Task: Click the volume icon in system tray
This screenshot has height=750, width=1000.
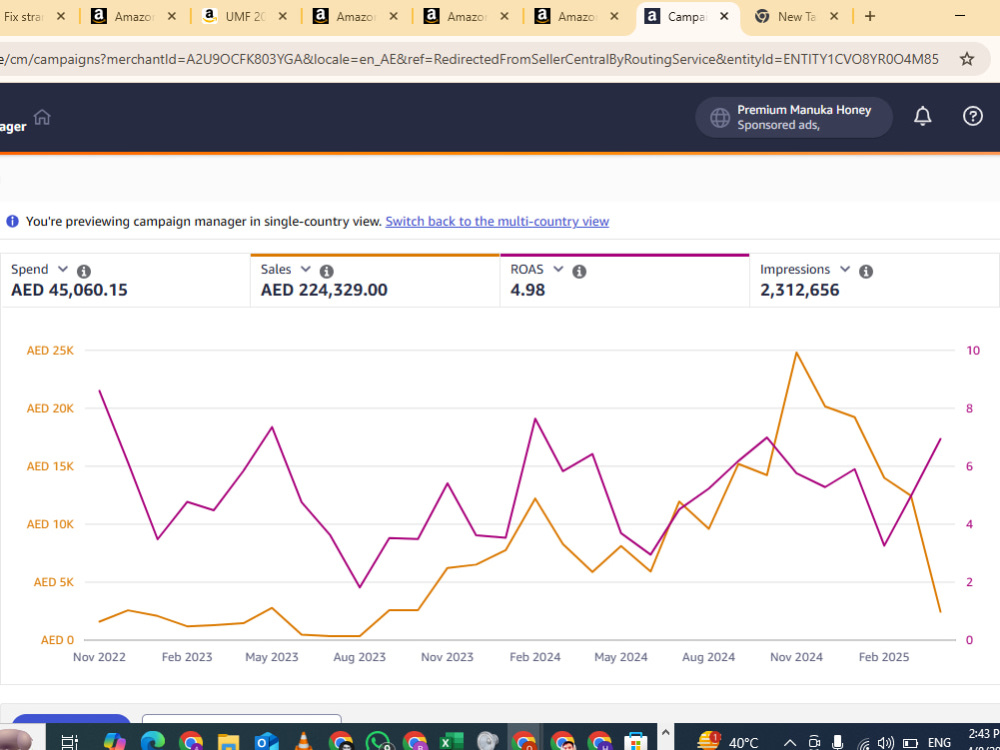Action: click(x=885, y=743)
